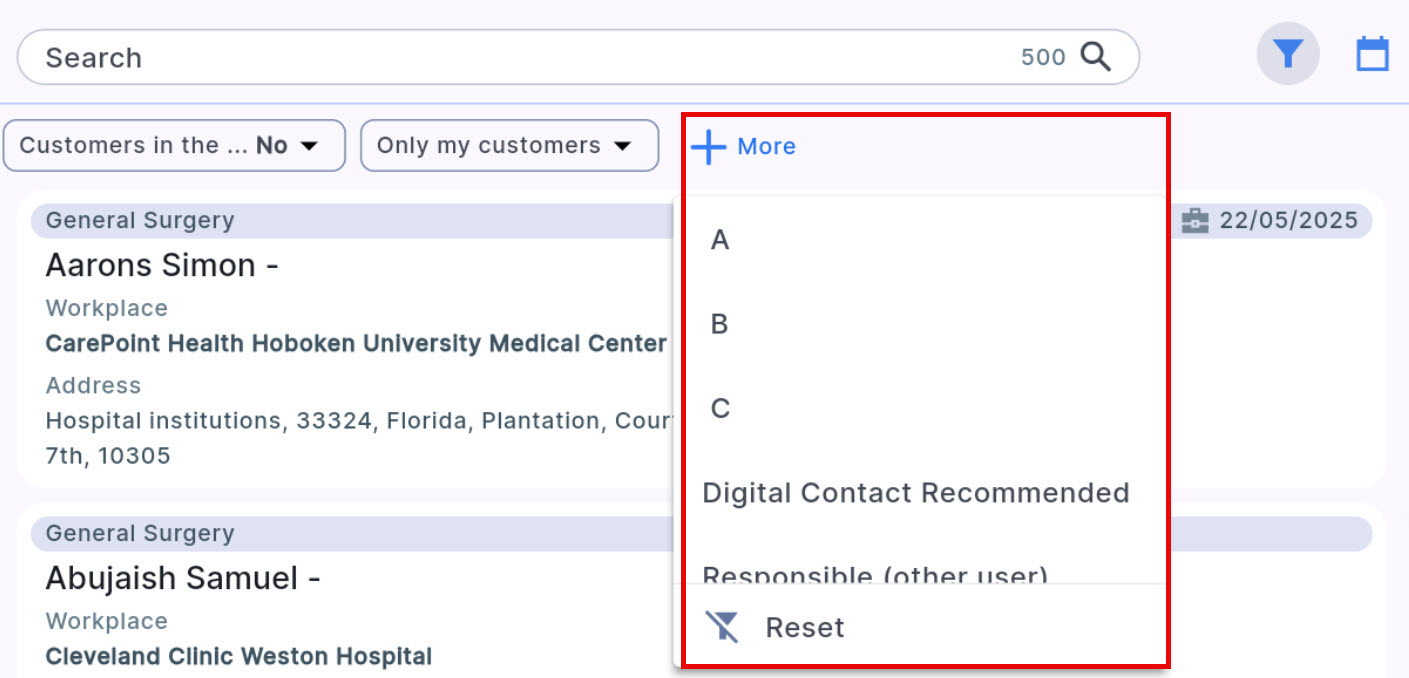Click the reset-filter icon next to Reset
Screen dimensions: 1409x678
(x=723, y=627)
